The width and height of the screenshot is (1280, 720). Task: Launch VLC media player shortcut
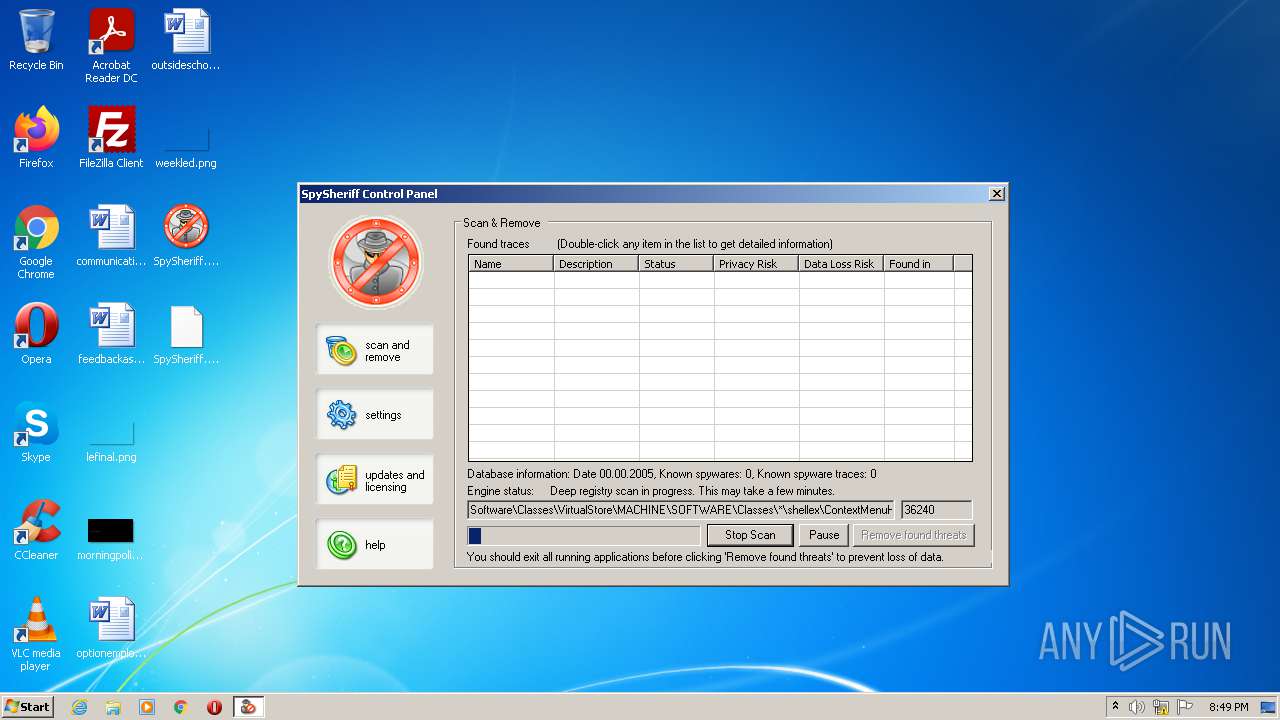tap(36, 634)
